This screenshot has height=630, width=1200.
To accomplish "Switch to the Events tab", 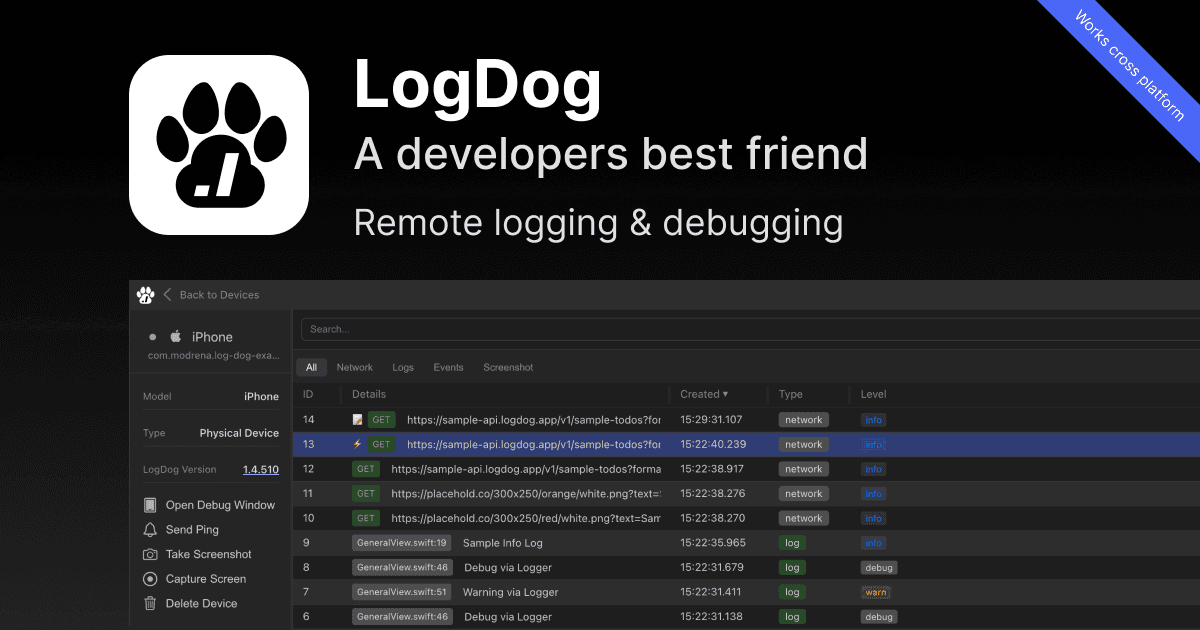I will 448,368.
